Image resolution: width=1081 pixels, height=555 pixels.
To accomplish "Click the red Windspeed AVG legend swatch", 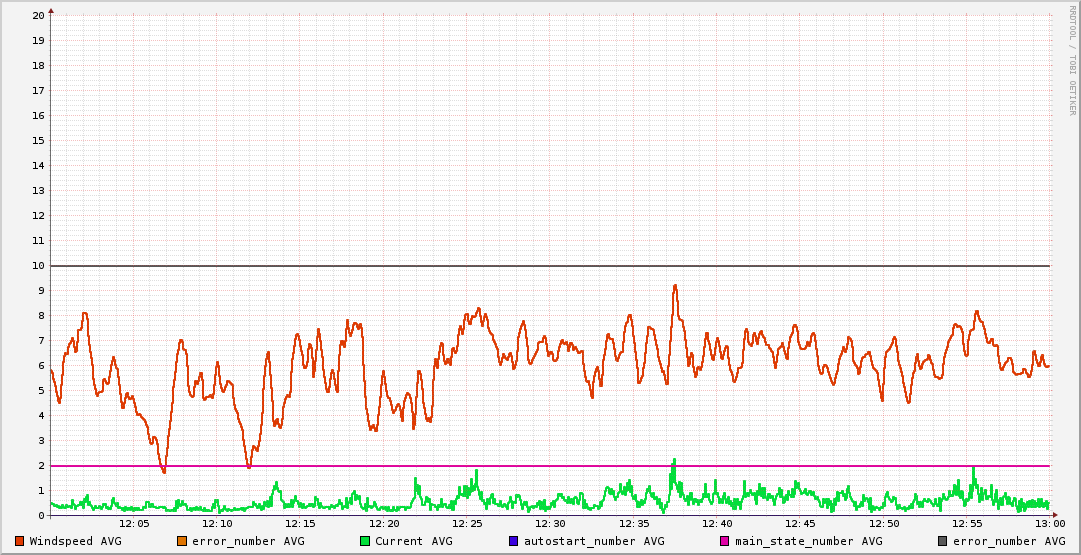I will coord(20,541).
